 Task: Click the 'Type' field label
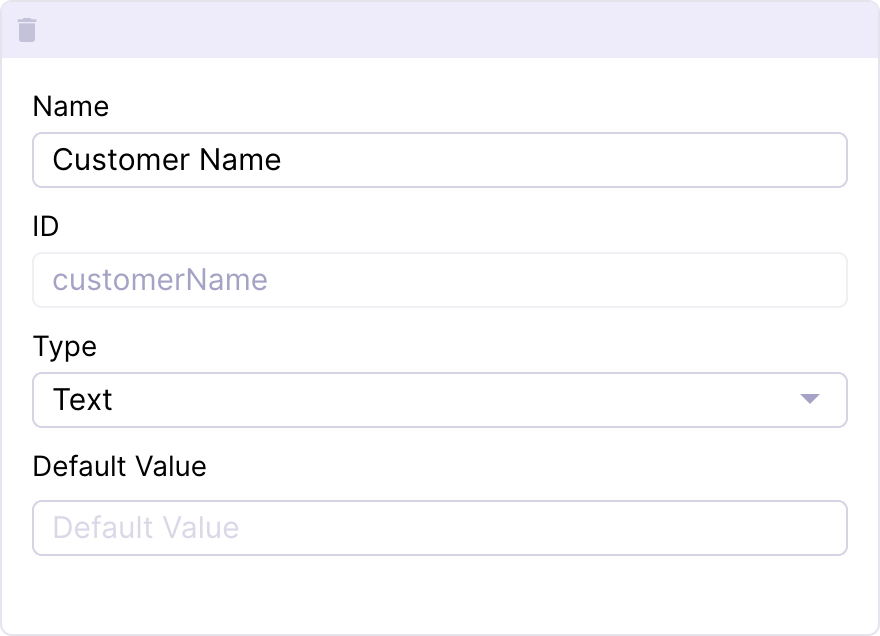[x=65, y=347]
